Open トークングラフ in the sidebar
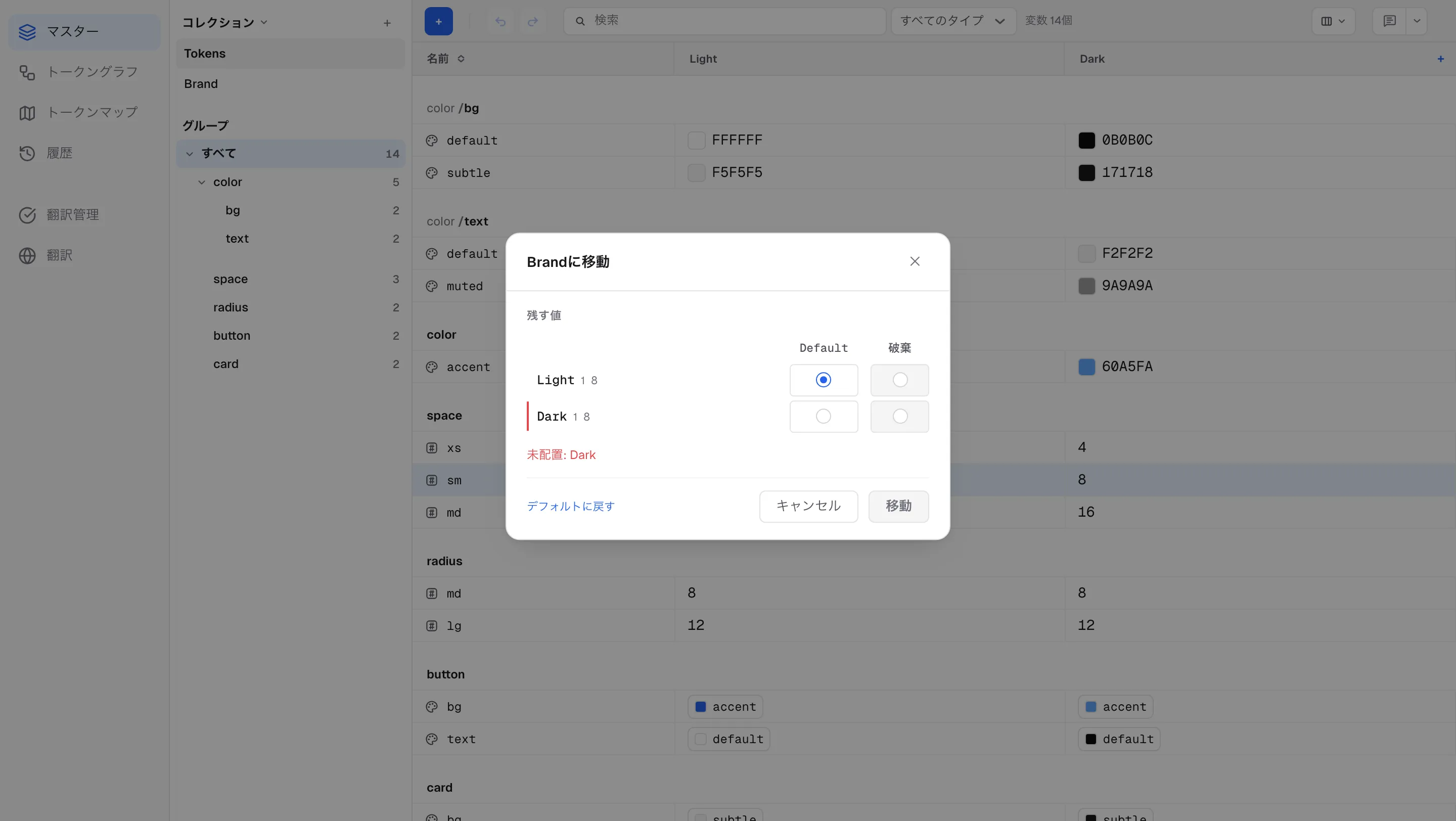This screenshot has width=1456, height=821. (85, 72)
